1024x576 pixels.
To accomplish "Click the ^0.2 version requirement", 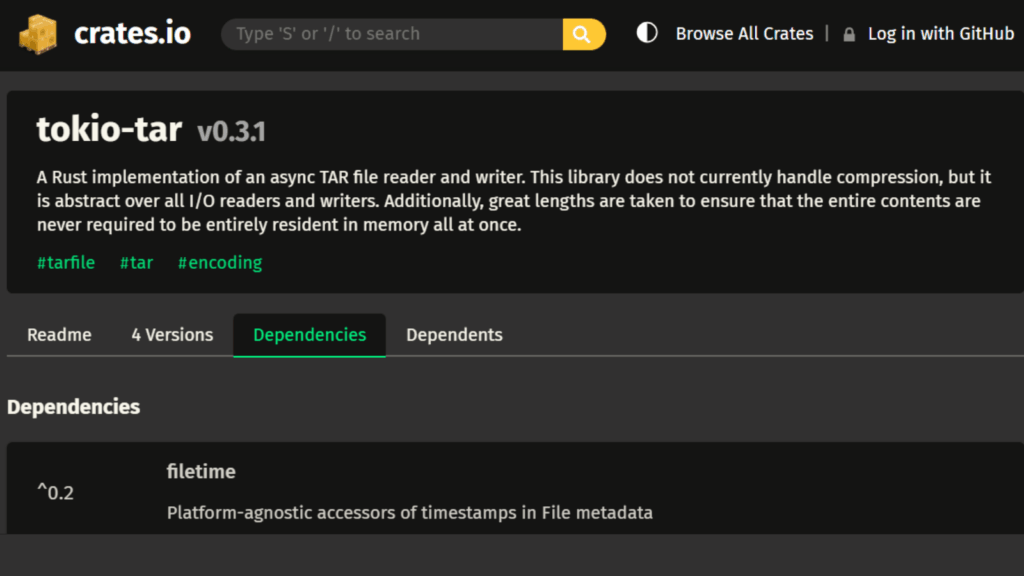I will click(55, 492).
